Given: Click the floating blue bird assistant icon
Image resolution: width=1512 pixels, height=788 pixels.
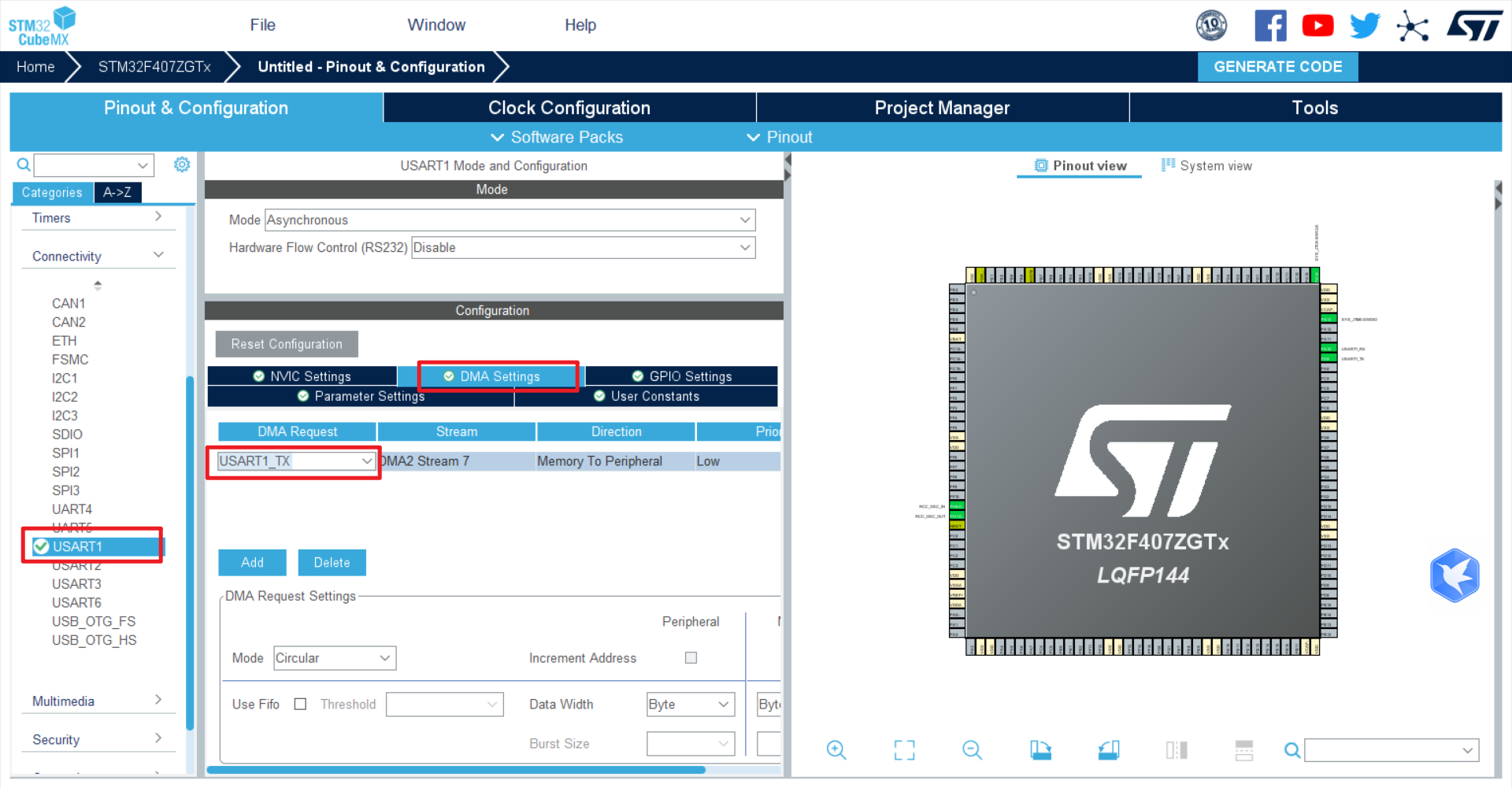Looking at the screenshot, I should click(1455, 575).
